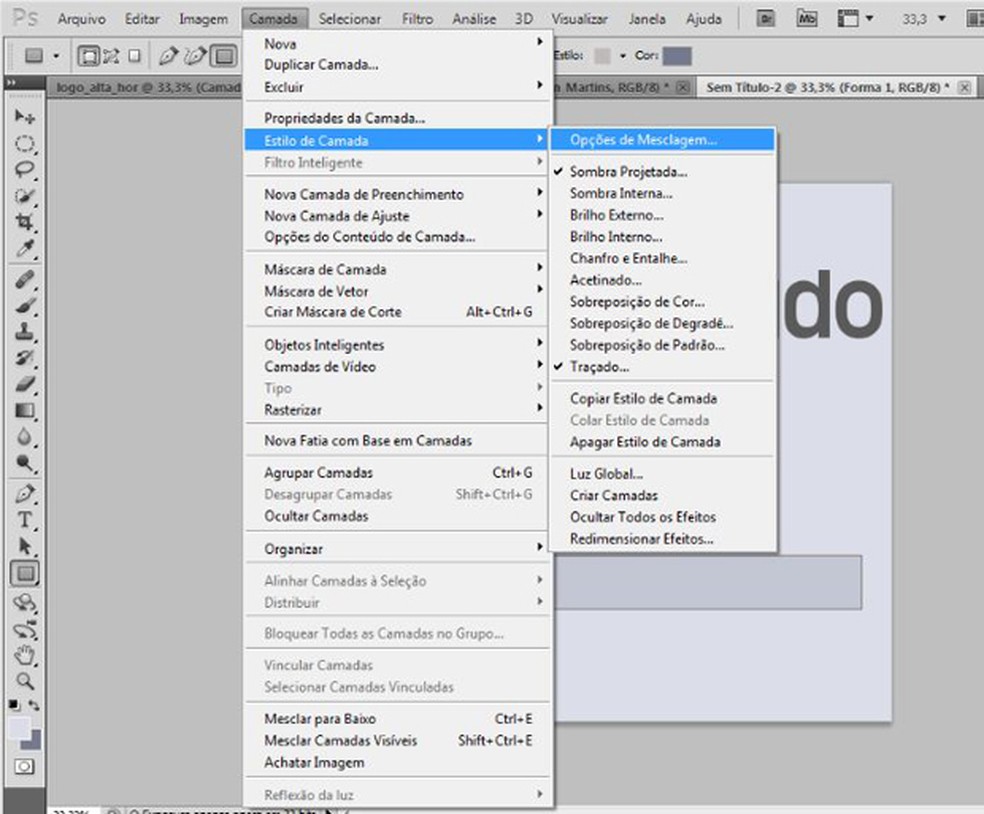This screenshot has height=814, width=984.
Task: Choose Copiar Estilo de Camada
Action: (663, 399)
